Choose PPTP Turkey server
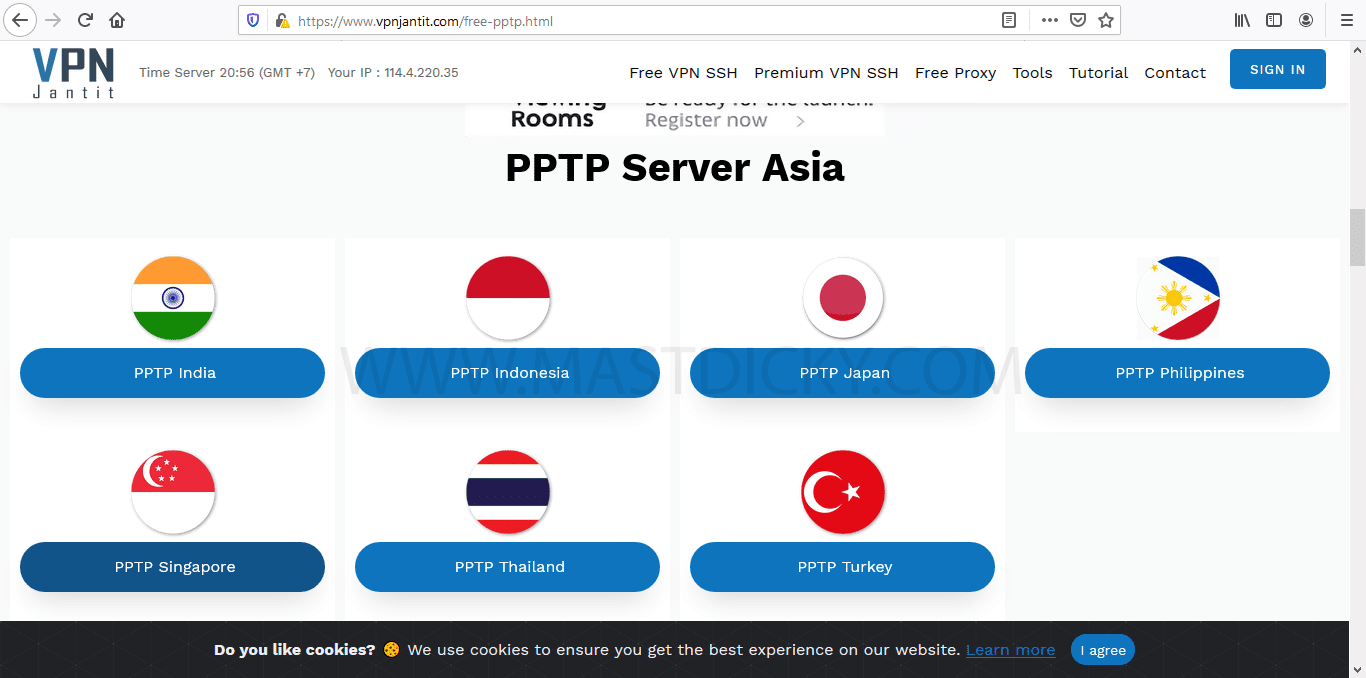This screenshot has height=678, width=1366. (842, 567)
